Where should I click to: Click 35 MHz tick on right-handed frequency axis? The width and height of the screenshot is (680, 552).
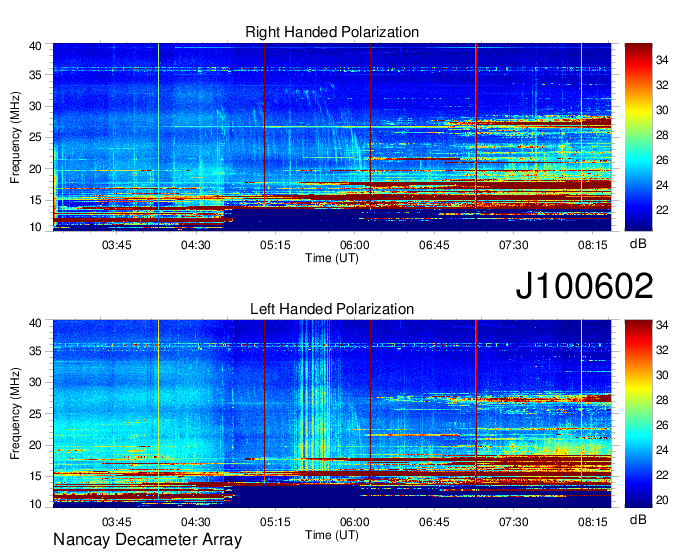click(35, 75)
